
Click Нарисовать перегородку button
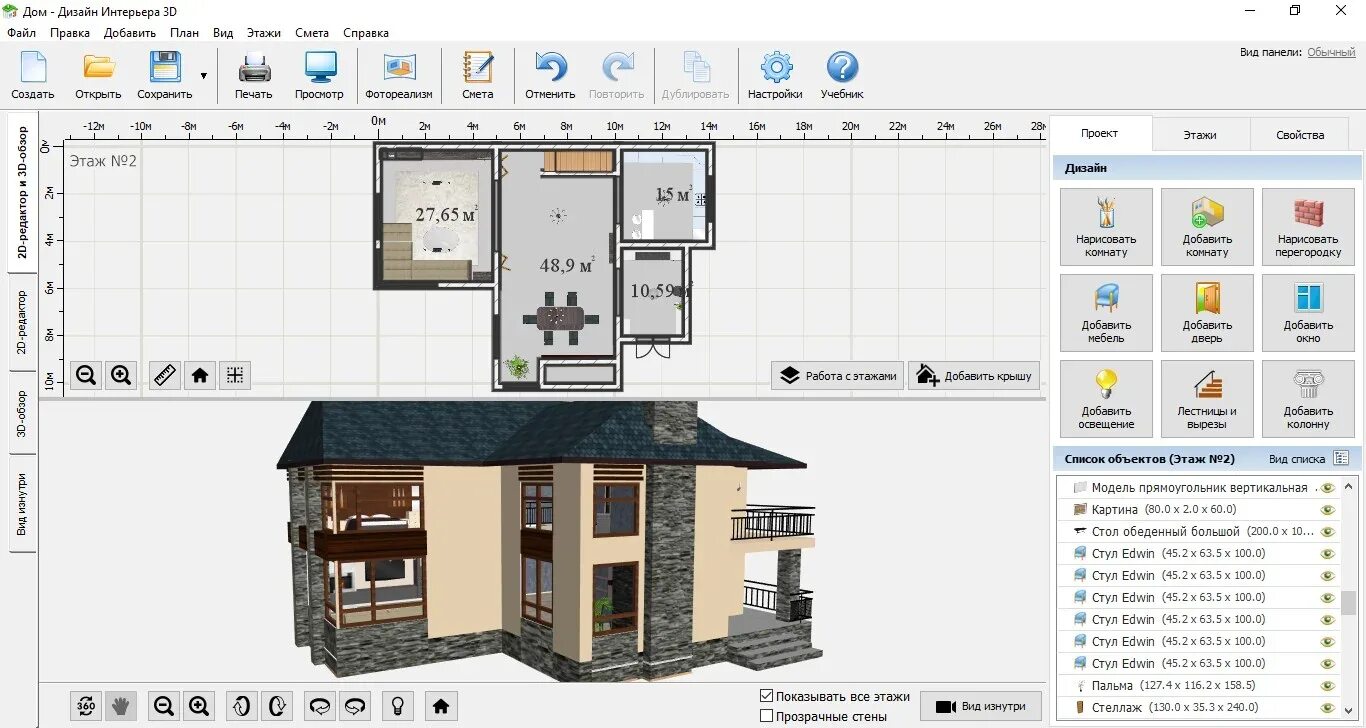pos(1308,227)
